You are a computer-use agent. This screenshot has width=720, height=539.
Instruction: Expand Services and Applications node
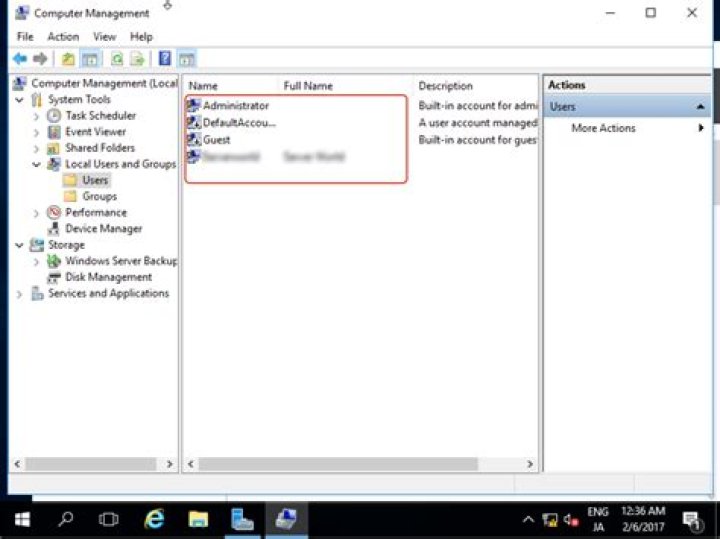click(x=19, y=294)
